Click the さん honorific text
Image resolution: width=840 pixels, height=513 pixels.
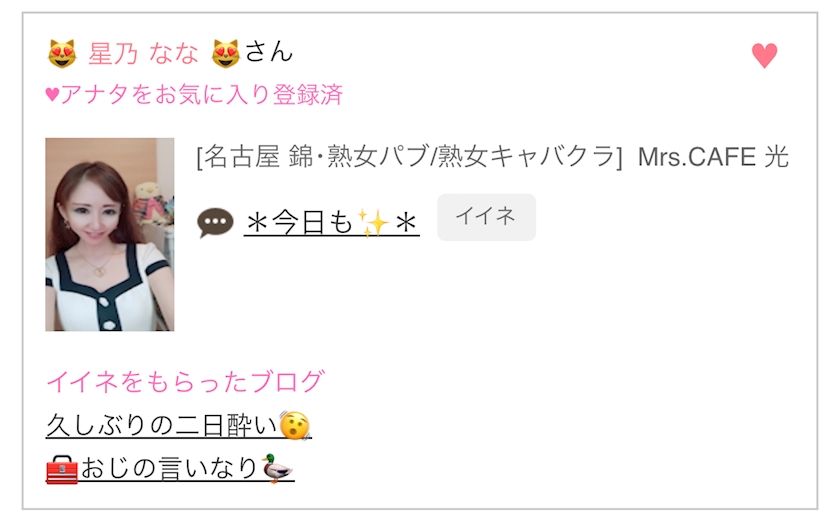[x=269, y=52]
